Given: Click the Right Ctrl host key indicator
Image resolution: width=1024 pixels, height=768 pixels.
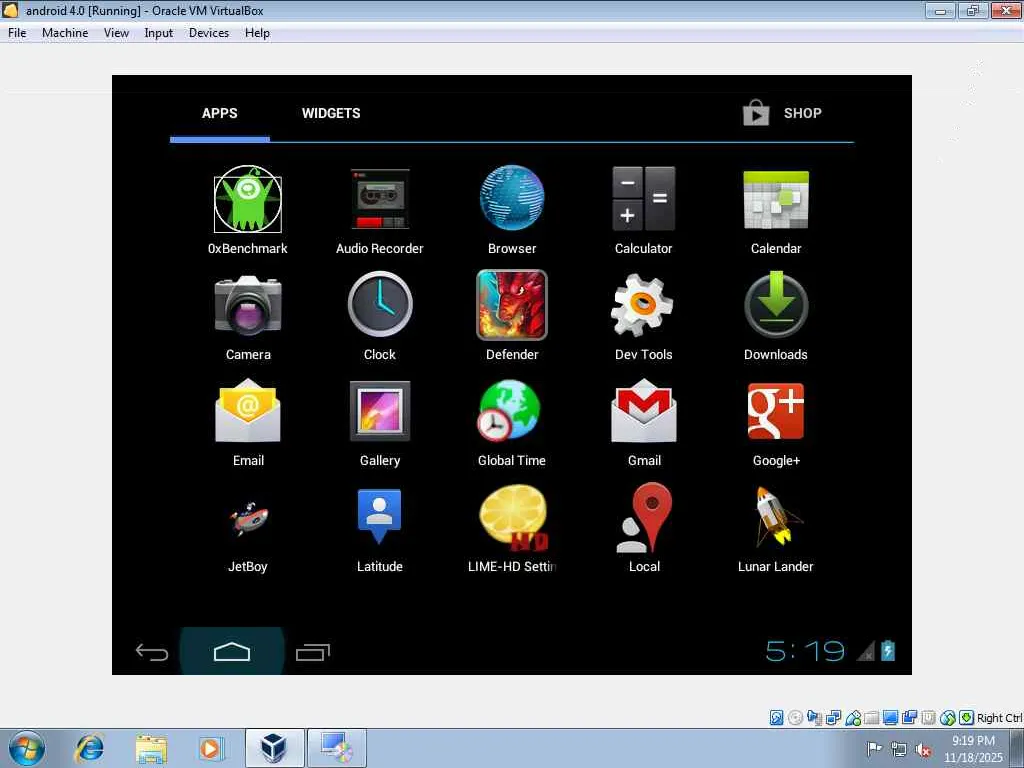Looking at the screenshot, I should point(999,718).
